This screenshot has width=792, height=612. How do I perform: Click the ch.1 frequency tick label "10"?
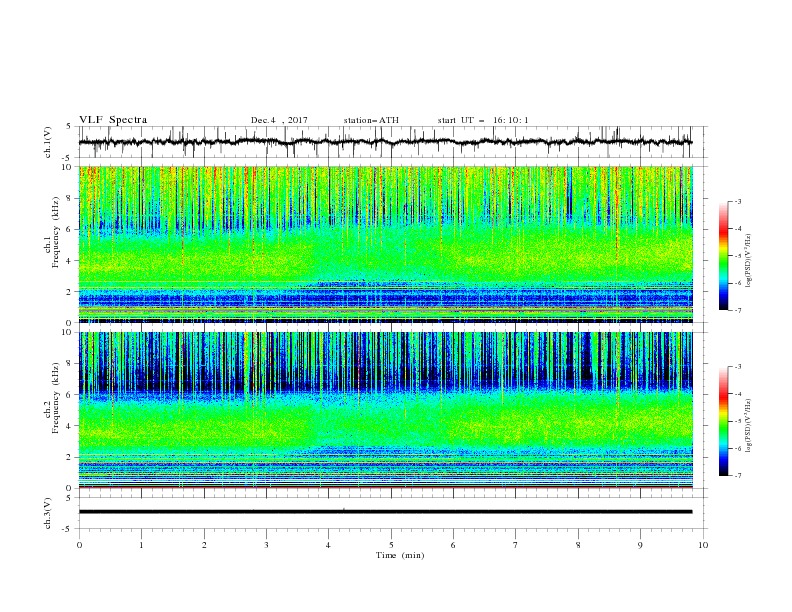click(x=69, y=167)
